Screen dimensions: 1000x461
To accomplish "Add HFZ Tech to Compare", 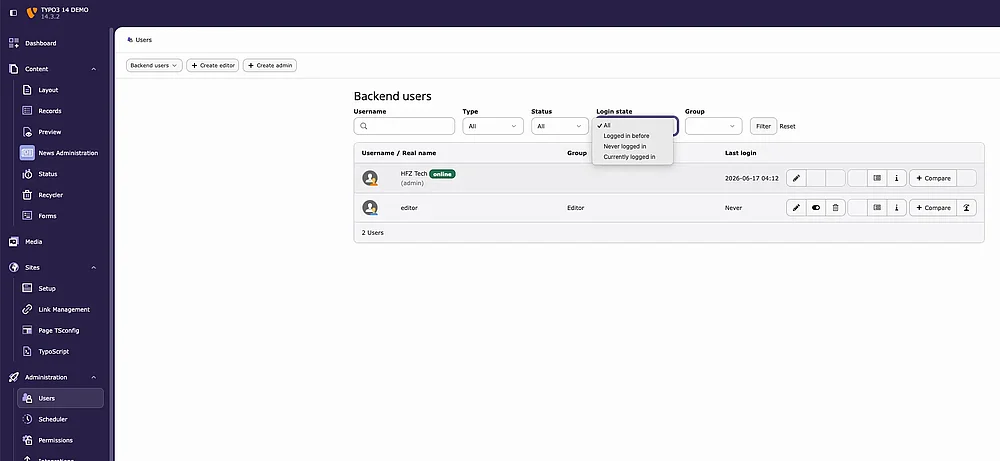I will (933, 179).
